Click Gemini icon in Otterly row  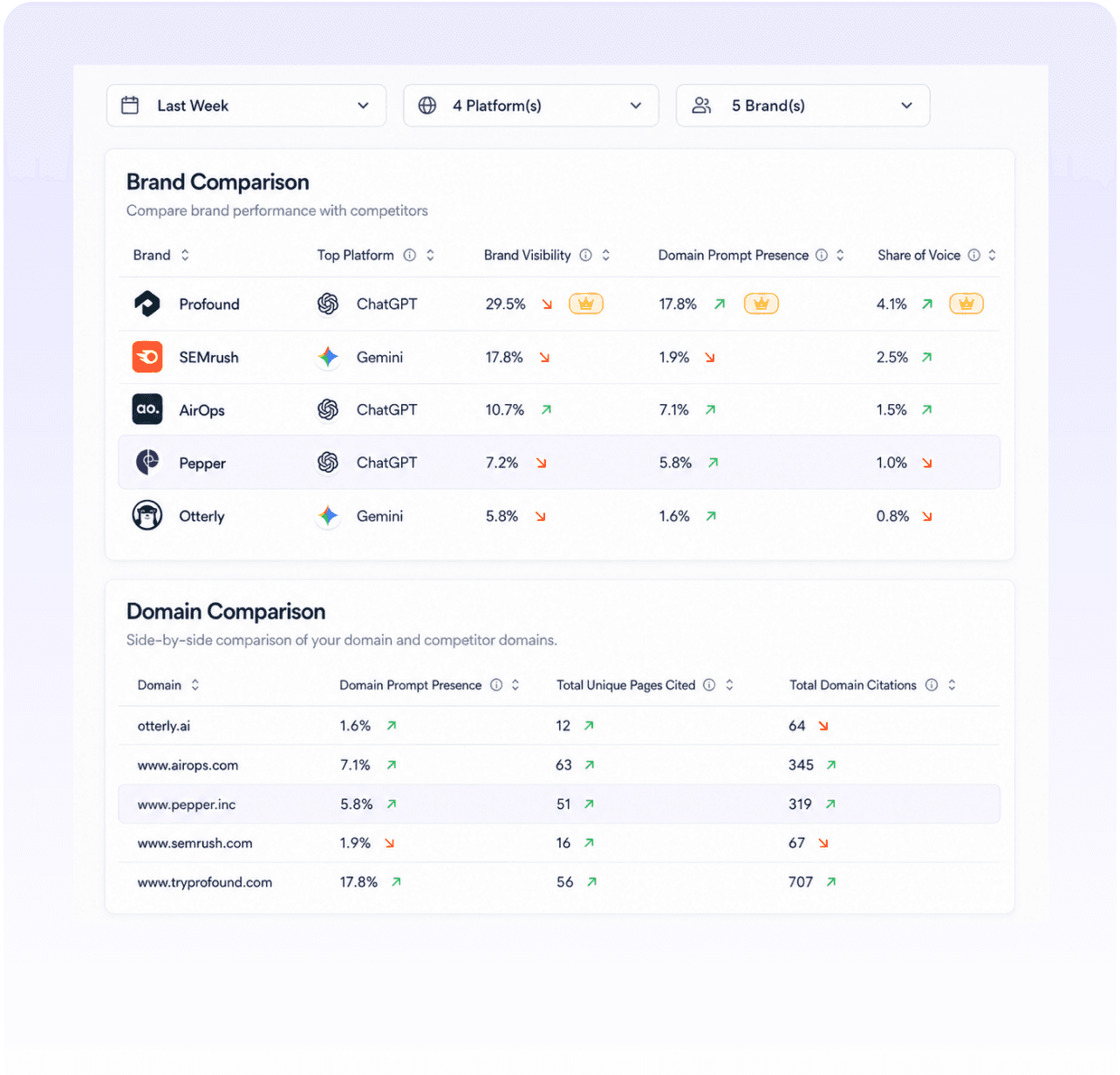point(328,516)
